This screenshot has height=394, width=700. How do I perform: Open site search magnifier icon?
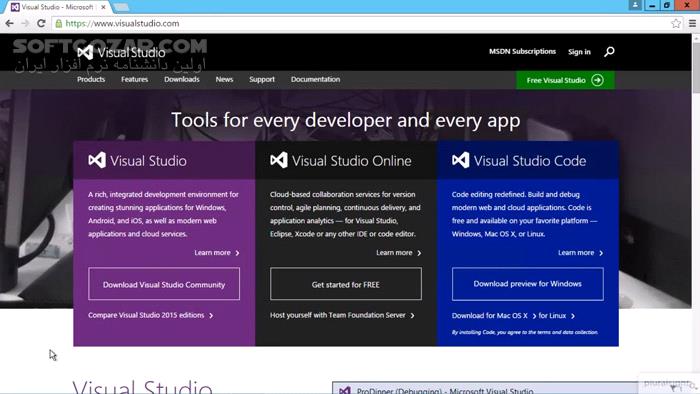[609, 52]
